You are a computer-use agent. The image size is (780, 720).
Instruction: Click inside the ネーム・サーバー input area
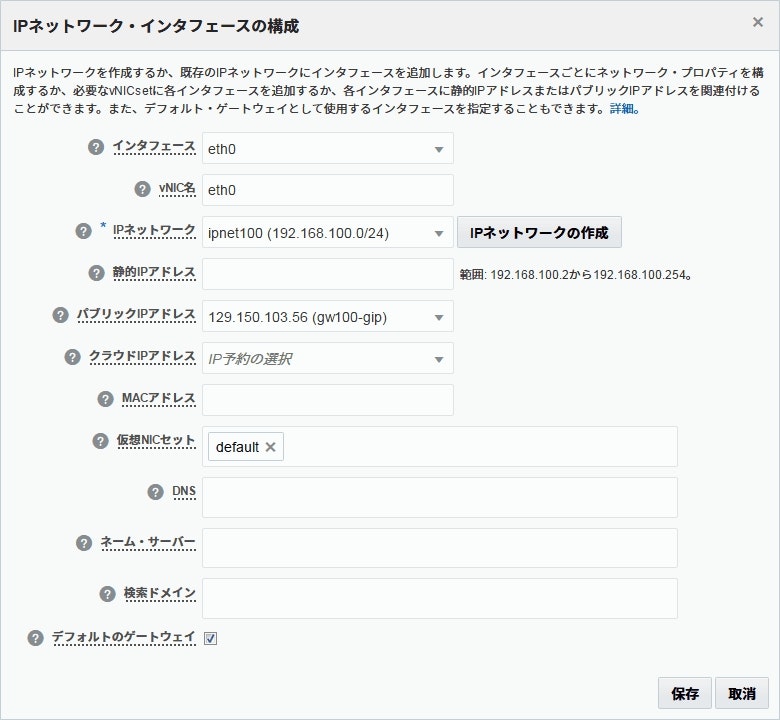pos(440,548)
